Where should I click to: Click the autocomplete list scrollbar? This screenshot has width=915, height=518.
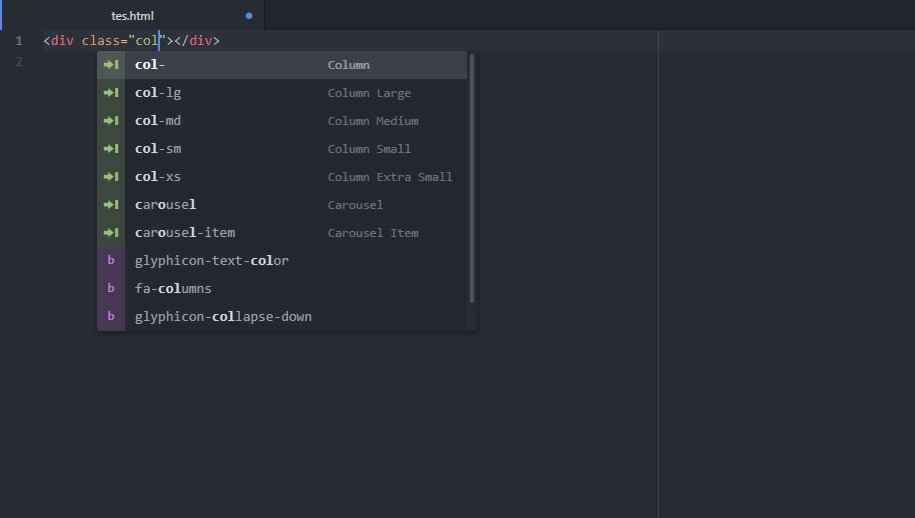[472, 178]
